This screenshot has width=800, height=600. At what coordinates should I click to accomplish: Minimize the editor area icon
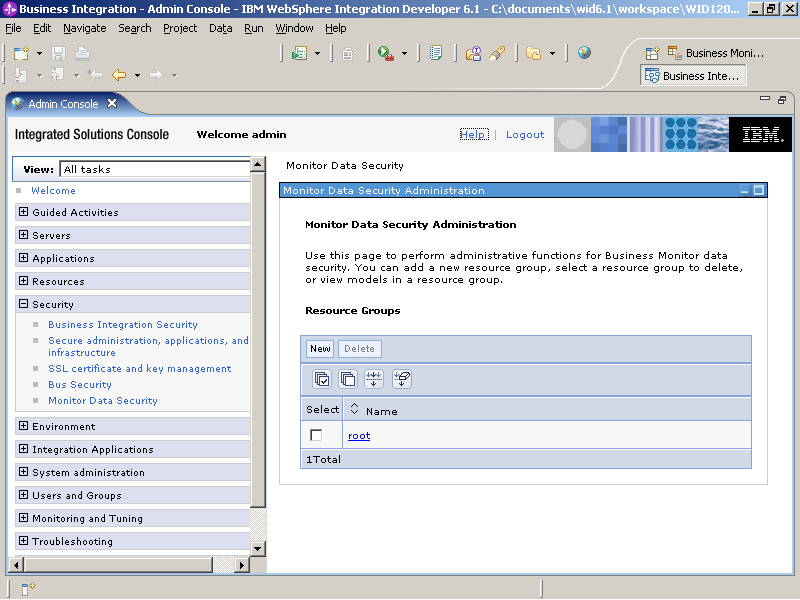point(764,98)
